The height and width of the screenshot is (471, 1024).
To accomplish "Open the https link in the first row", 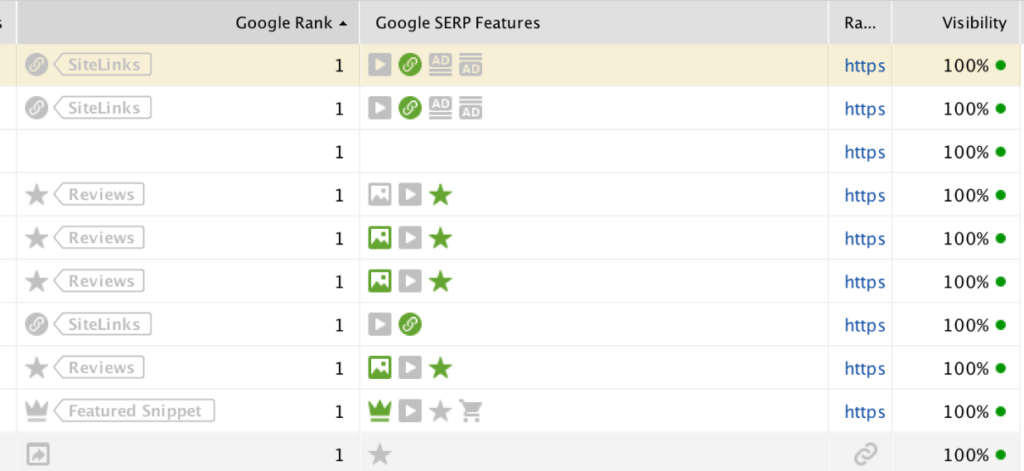I will click(865, 65).
